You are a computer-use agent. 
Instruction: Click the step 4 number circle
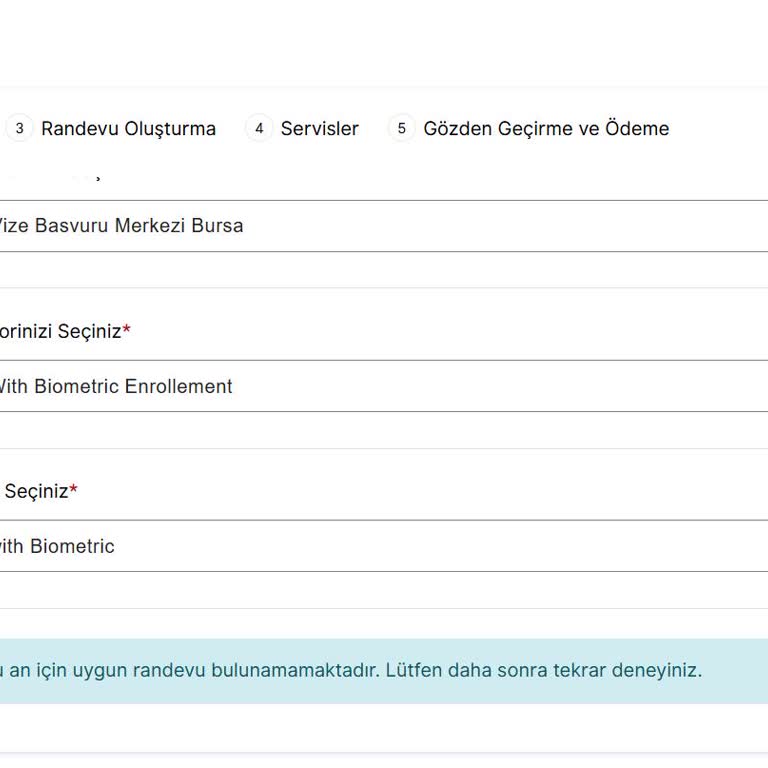[259, 128]
